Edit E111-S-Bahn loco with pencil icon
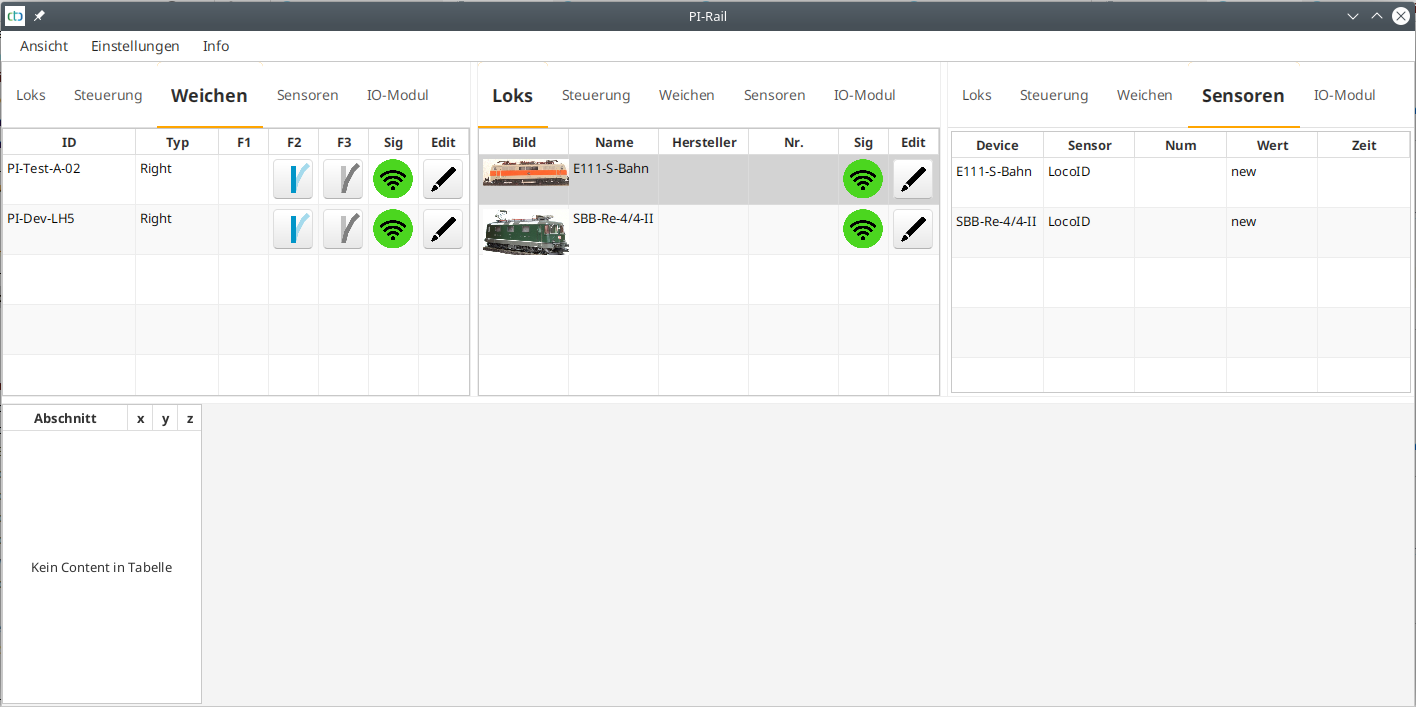The image size is (1416, 707). 913,179
